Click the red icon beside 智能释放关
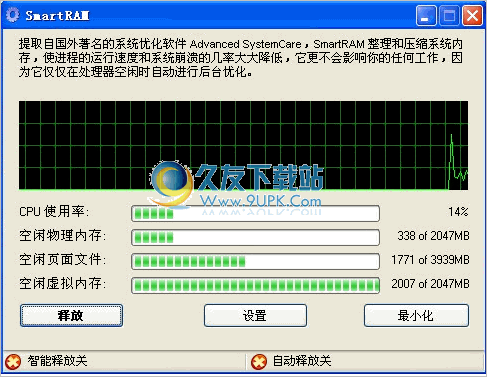Screen dimensions: 487x377 point(13,362)
